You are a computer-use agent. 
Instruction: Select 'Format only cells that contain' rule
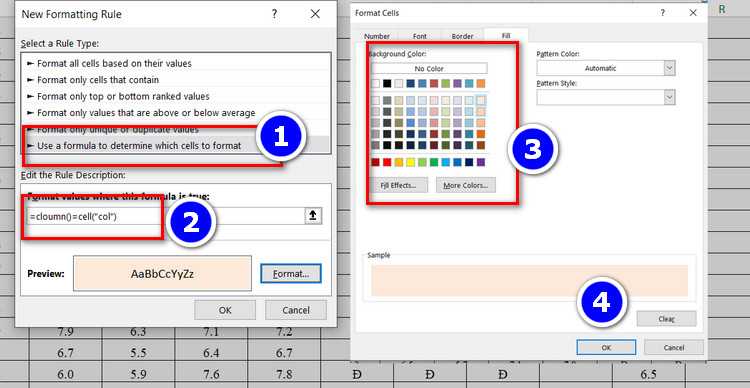click(176, 80)
